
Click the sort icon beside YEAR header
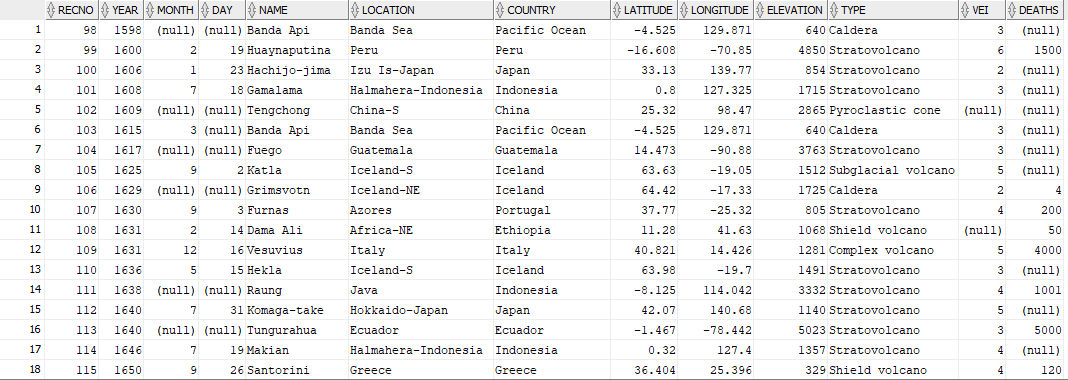tap(104, 10)
